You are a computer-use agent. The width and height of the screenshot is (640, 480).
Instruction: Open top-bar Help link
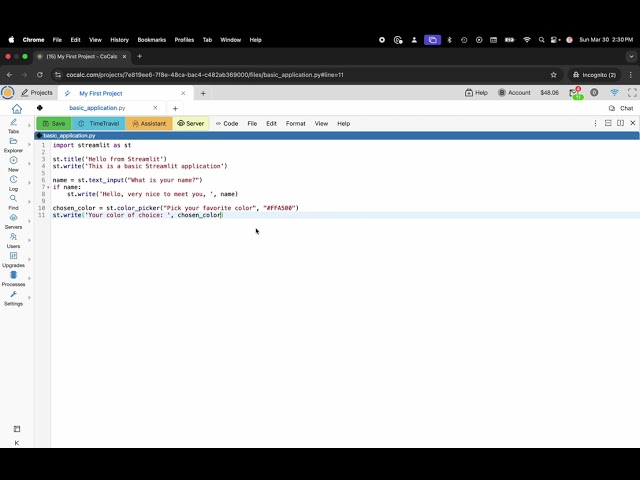click(476, 93)
